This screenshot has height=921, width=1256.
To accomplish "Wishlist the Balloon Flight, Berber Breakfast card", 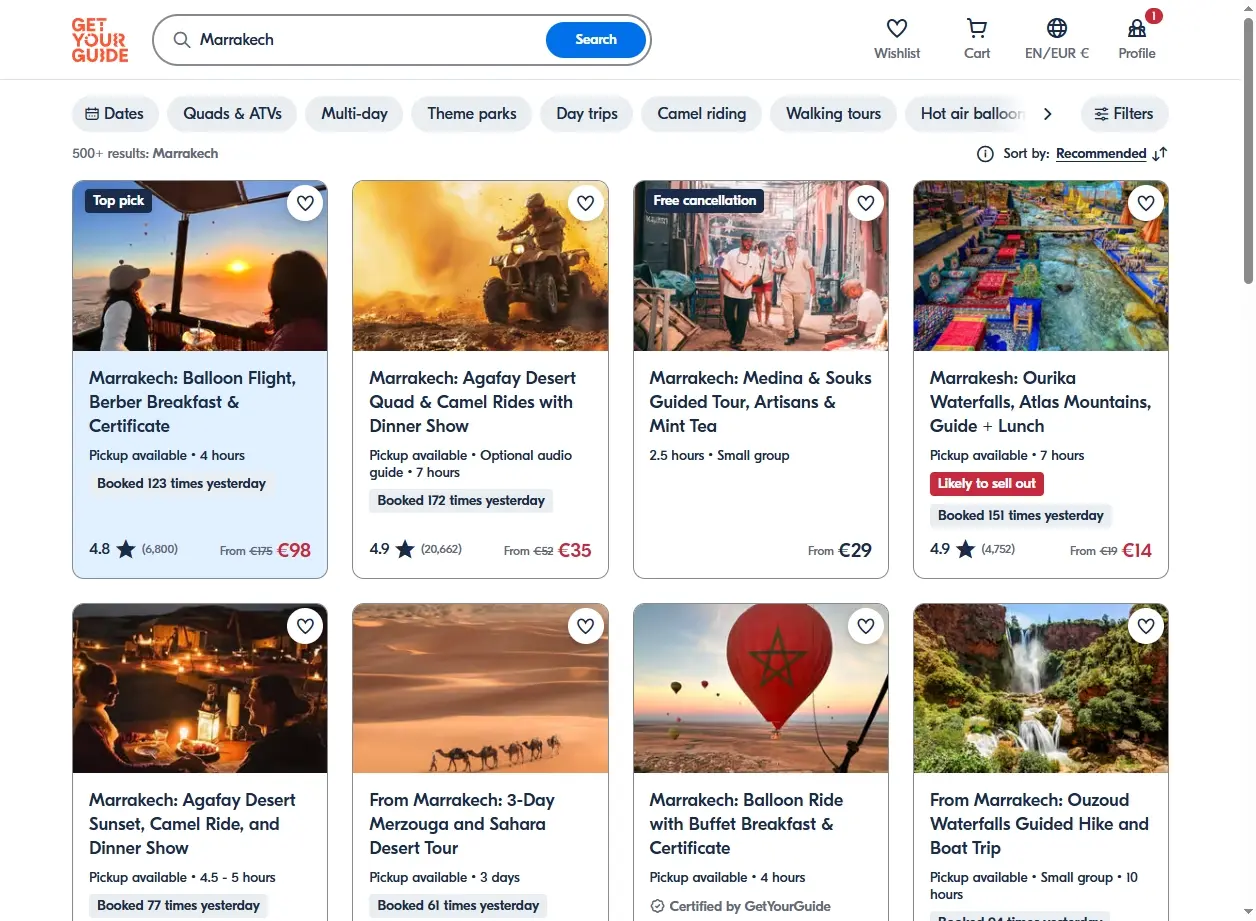I will [305, 203].
